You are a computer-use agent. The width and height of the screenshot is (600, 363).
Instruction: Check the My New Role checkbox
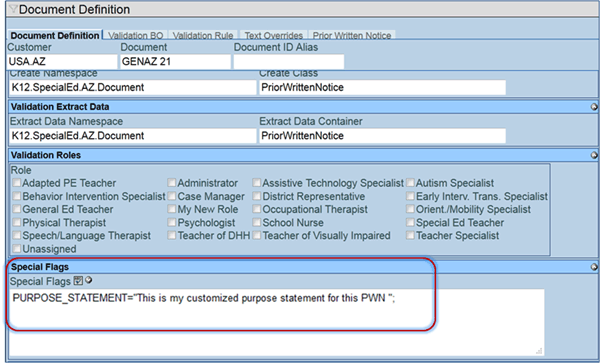pos(172,209)
